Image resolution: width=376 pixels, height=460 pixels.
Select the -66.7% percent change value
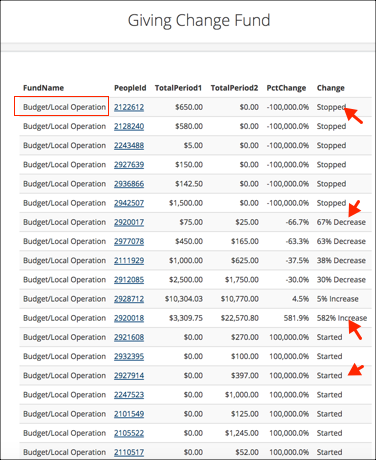297,222
